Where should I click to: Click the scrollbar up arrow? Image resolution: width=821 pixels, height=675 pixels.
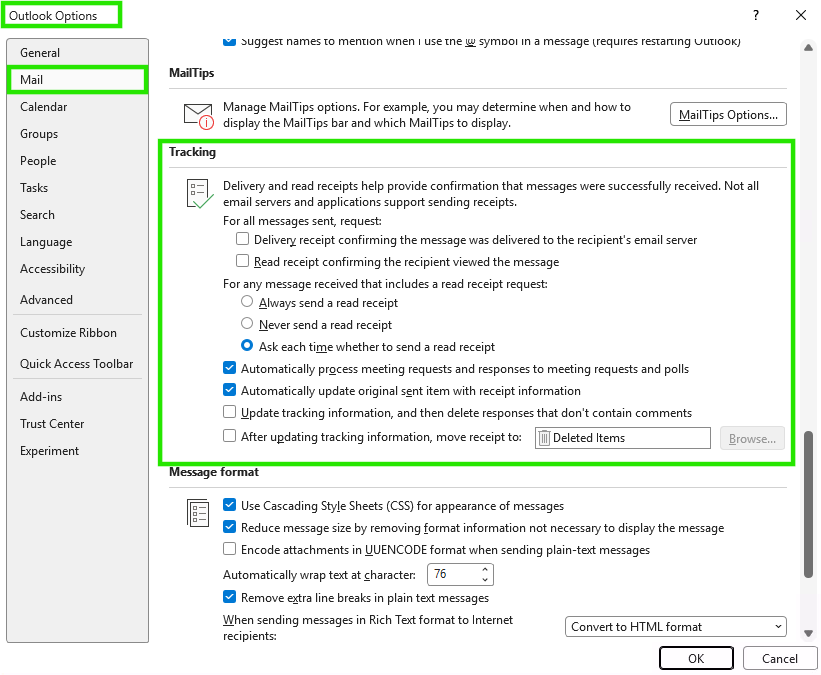tap(808, 48)
